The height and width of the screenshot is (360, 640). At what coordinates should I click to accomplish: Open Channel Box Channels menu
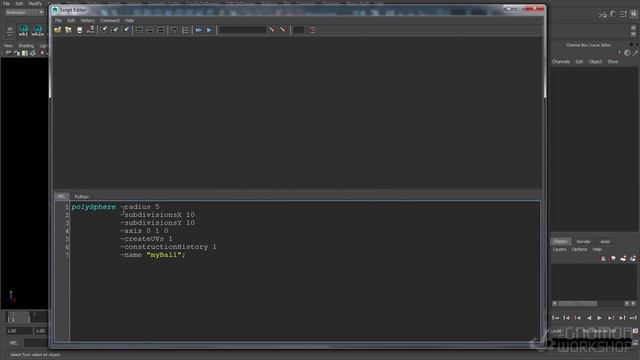coord(561,62)
